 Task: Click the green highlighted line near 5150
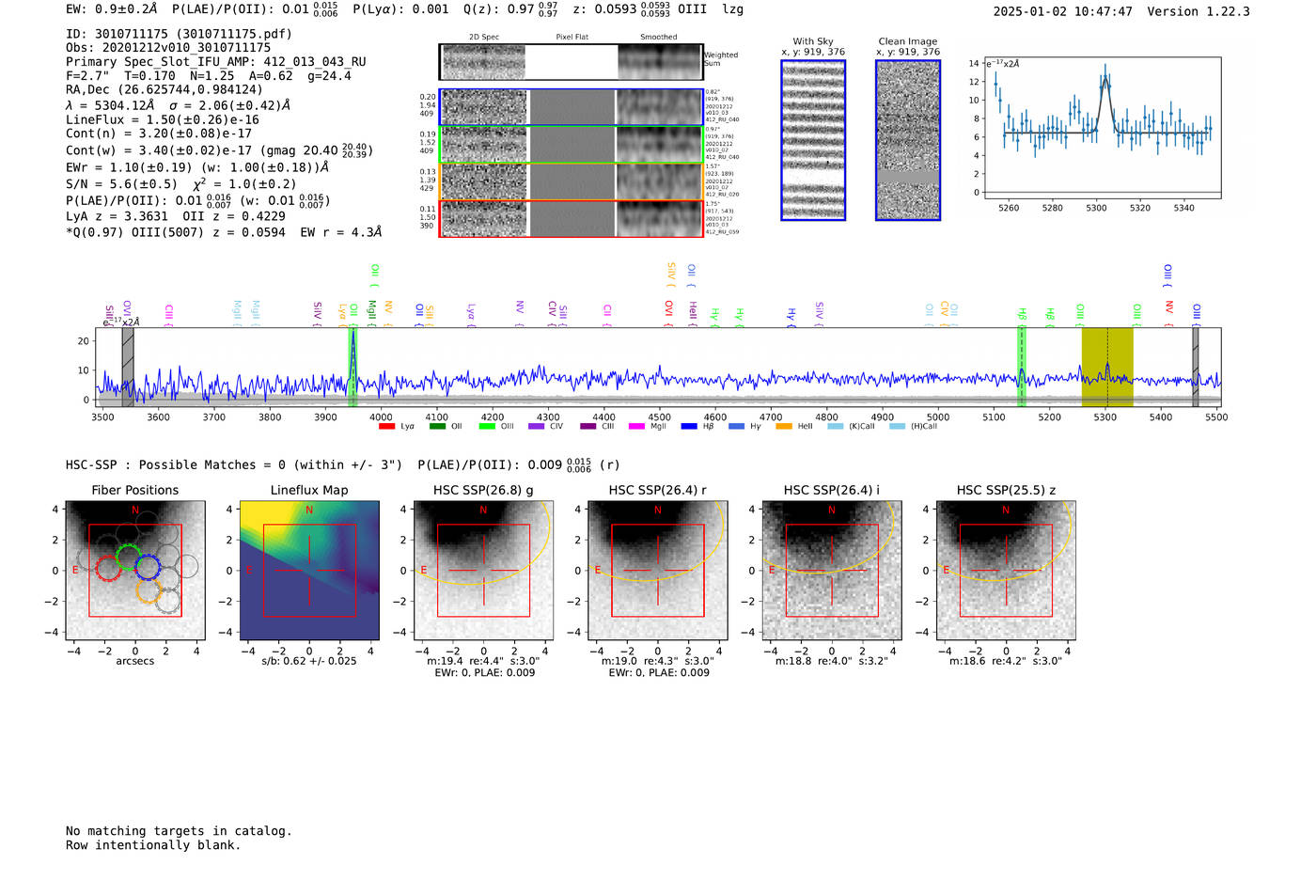(1022, 367)
